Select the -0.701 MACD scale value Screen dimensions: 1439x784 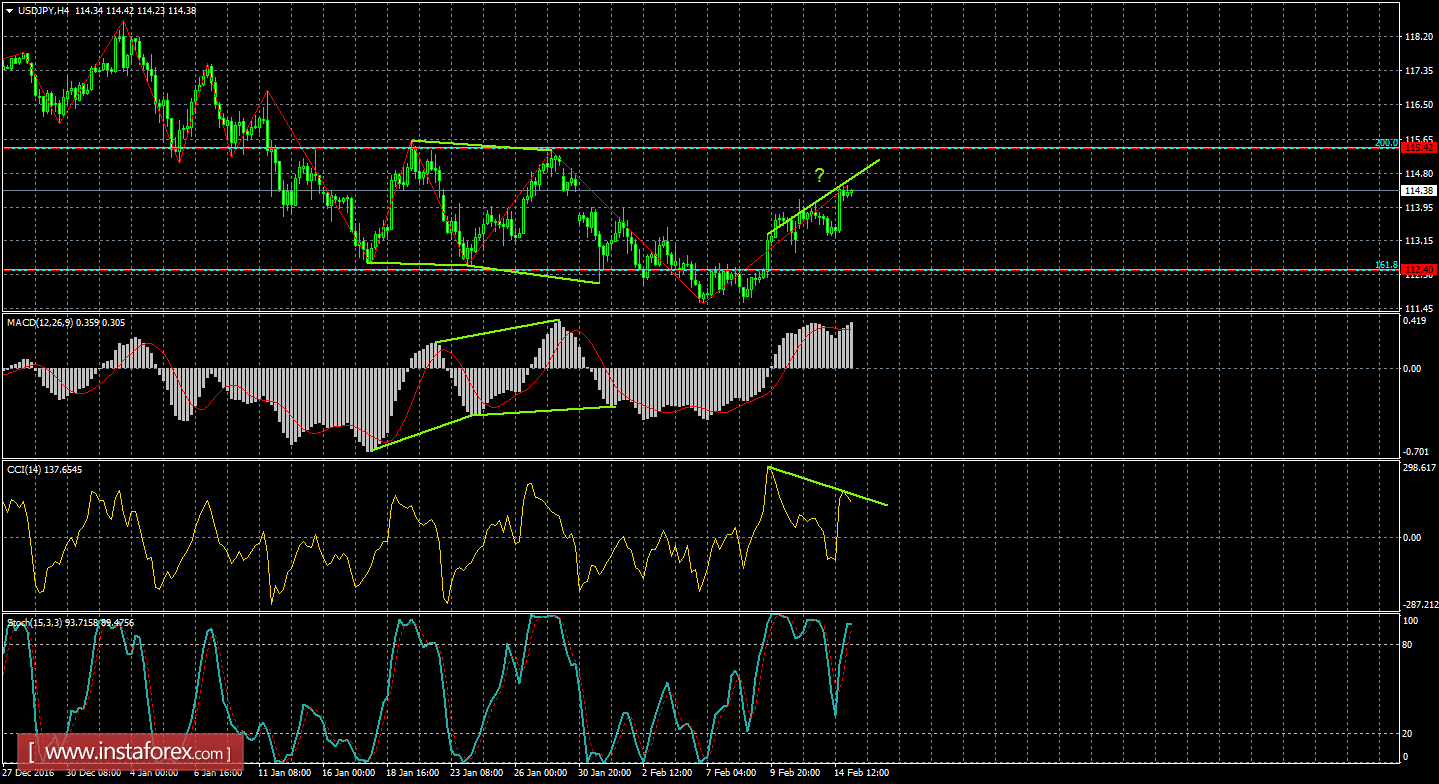pyautogui.click(x=1417, y=451)
